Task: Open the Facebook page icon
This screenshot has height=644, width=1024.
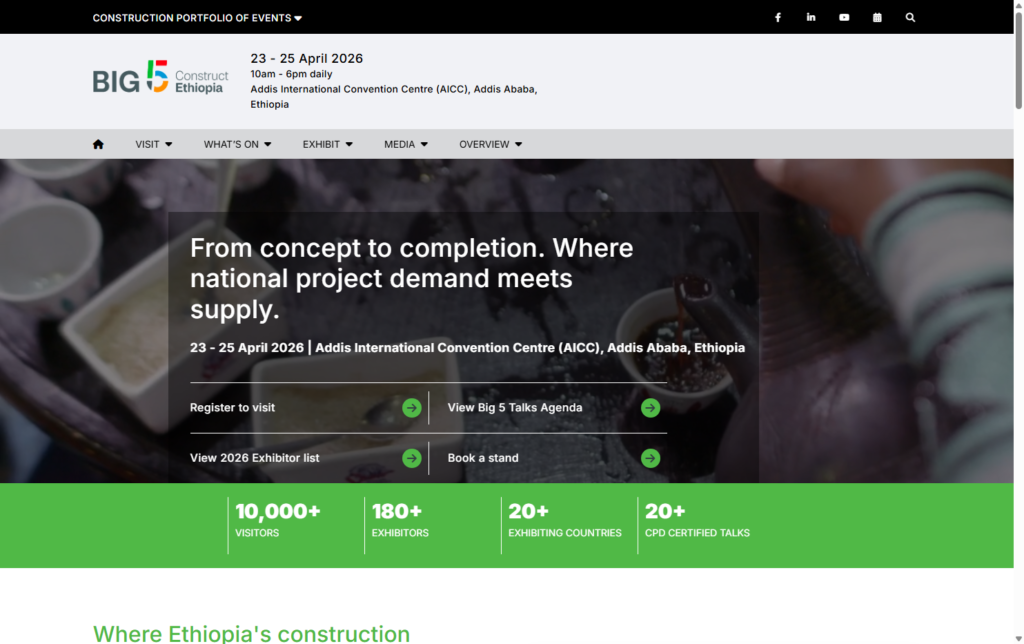Action: (x=778, y=17)
